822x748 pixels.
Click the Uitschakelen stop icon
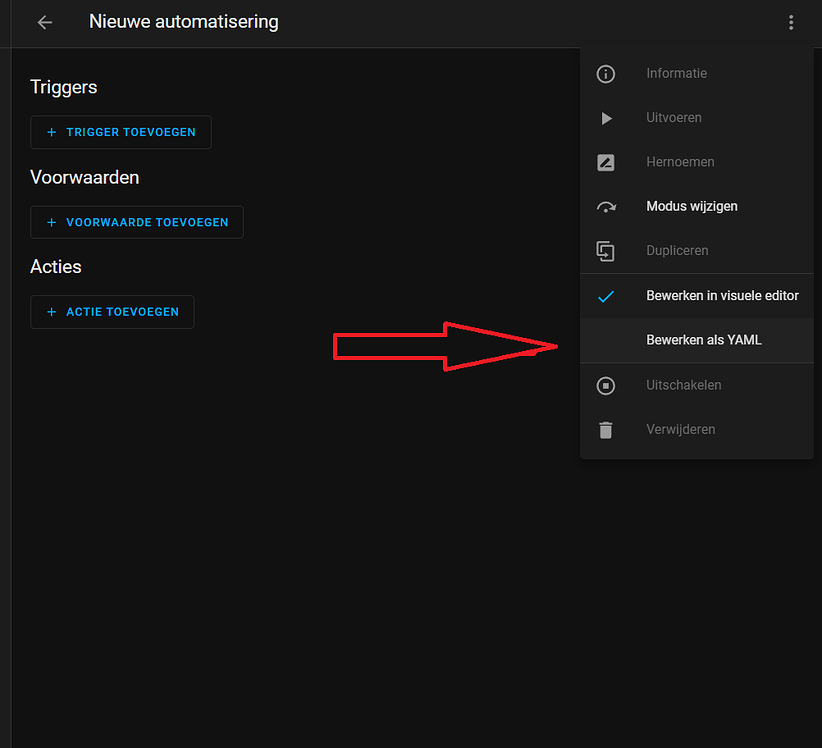point(605,385)
